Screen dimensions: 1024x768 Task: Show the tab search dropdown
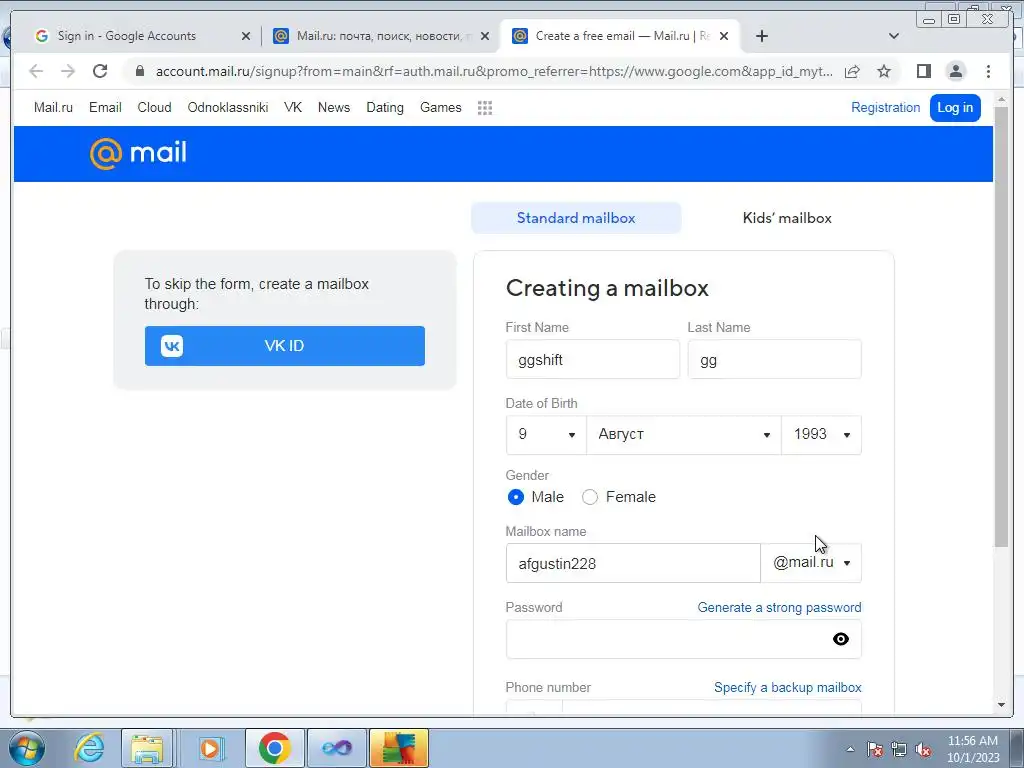click(894, 36)
